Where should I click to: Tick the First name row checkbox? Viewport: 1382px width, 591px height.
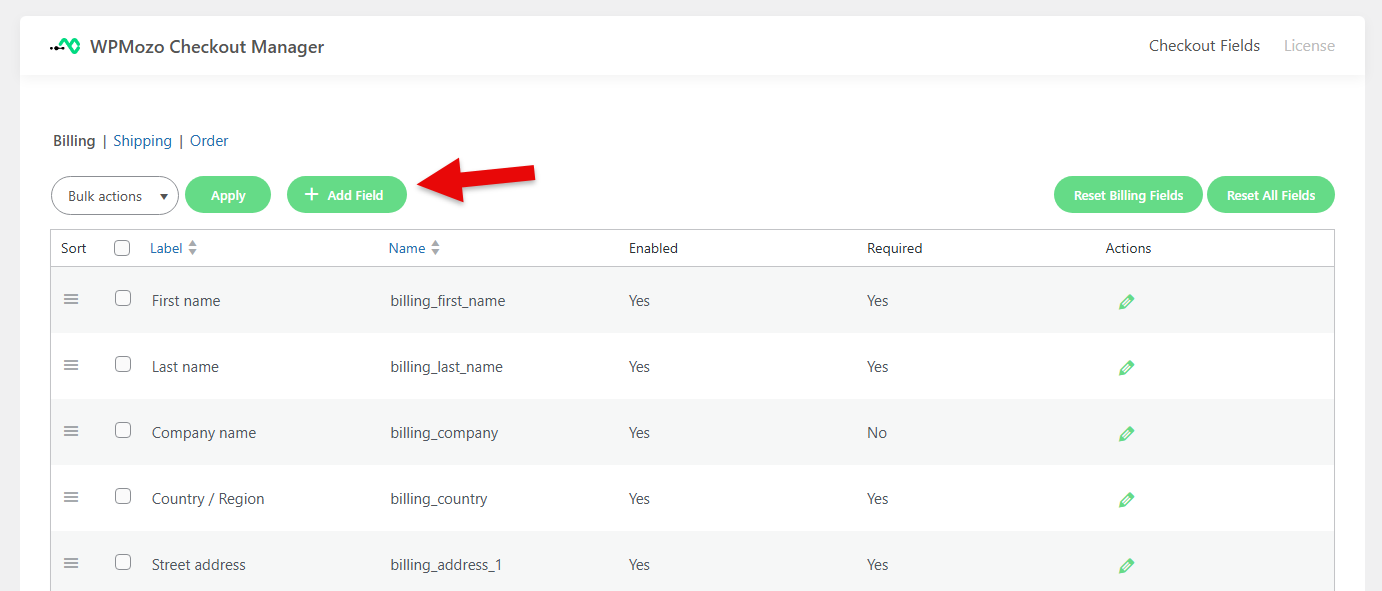(x=123, y=298)
